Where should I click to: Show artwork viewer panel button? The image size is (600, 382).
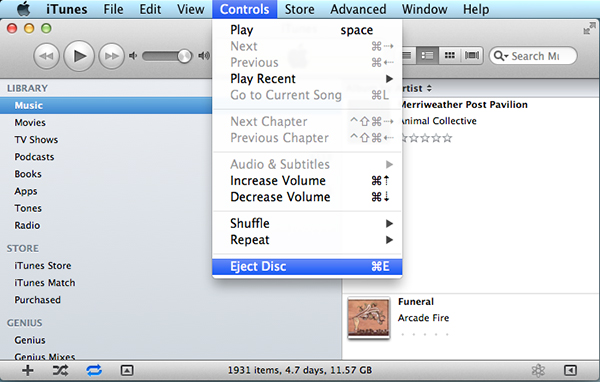click(127, 370)
